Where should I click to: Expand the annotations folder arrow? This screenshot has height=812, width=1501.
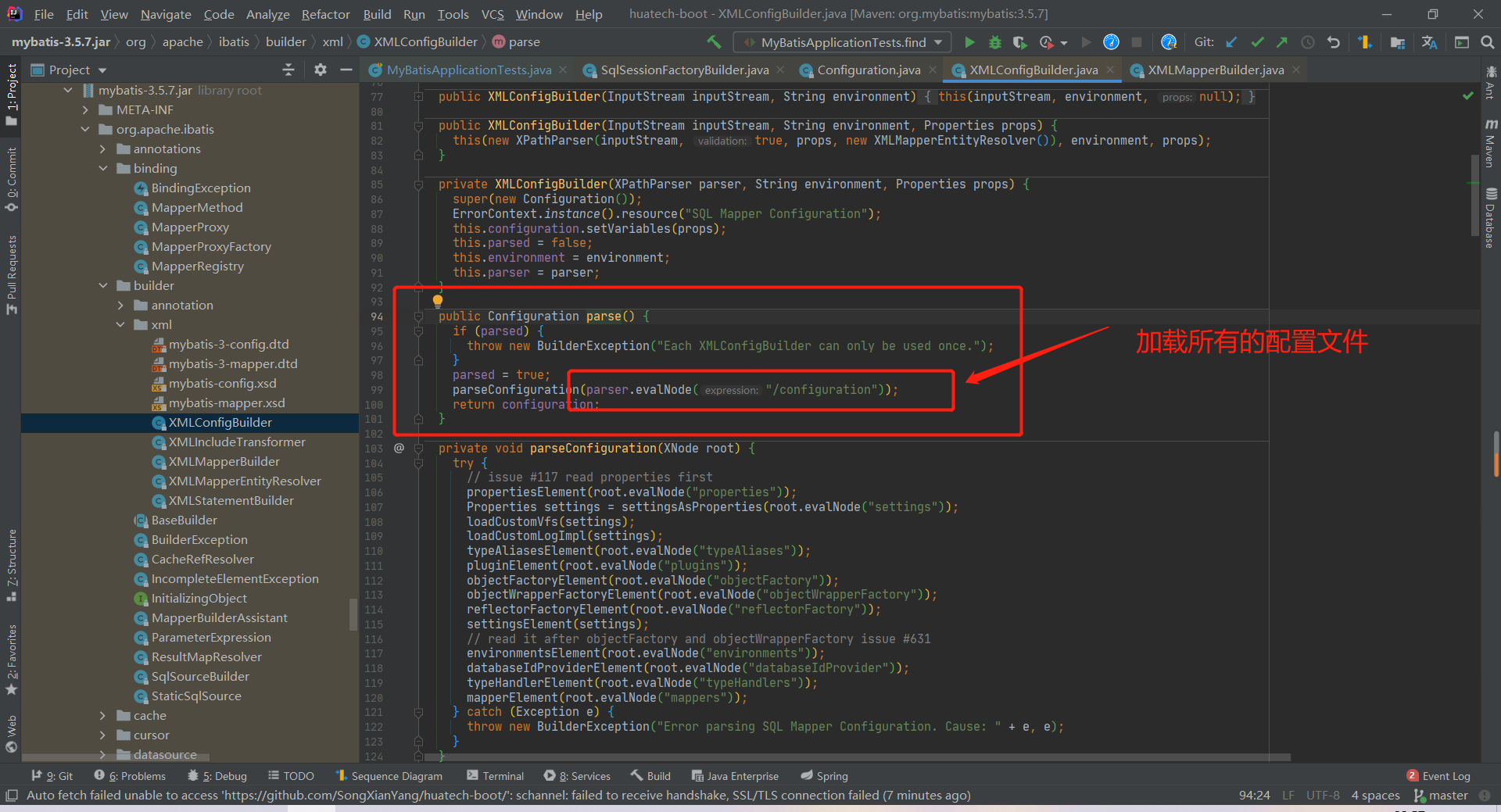[x=102, y=149]
